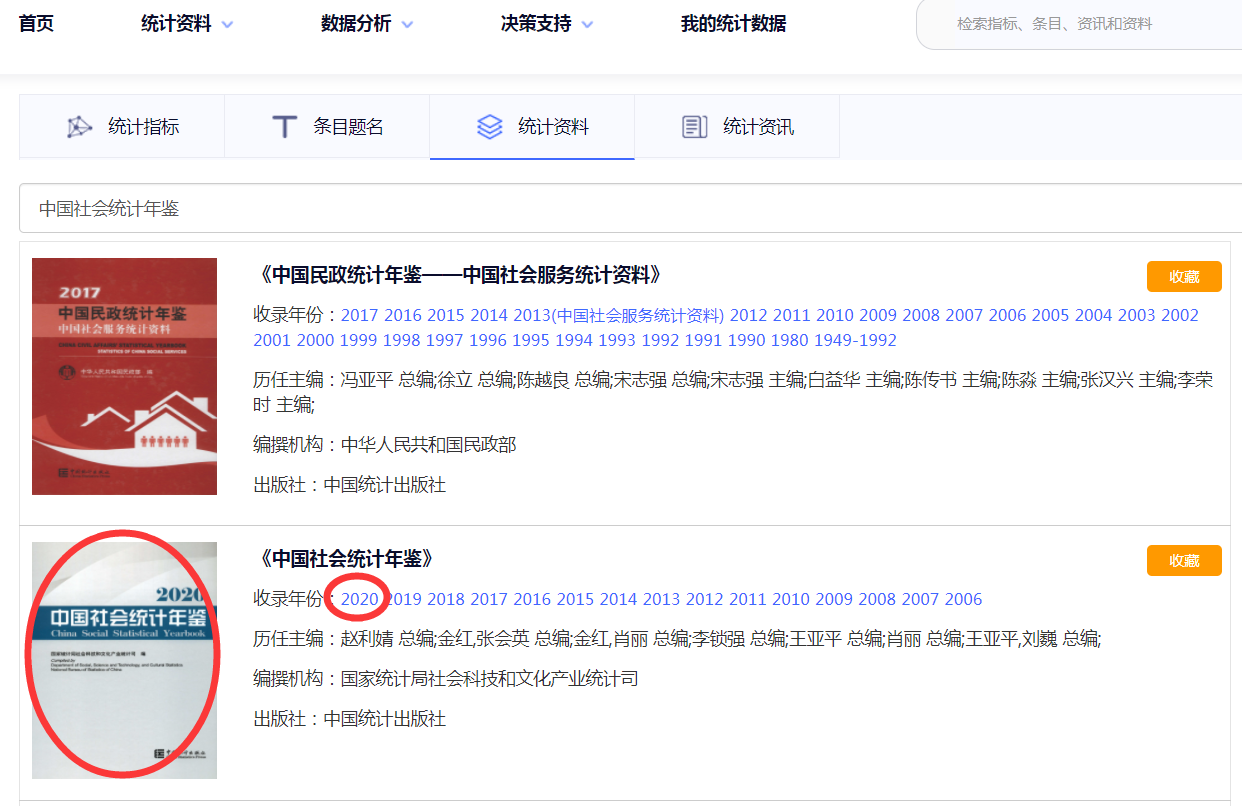
Task: Open 2012 year of 中国民政统计年鉴
Action: pos(748,315)
